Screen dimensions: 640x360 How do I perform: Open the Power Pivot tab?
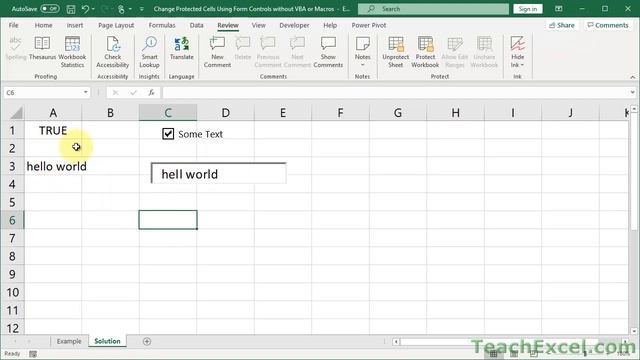pos(369,25)
